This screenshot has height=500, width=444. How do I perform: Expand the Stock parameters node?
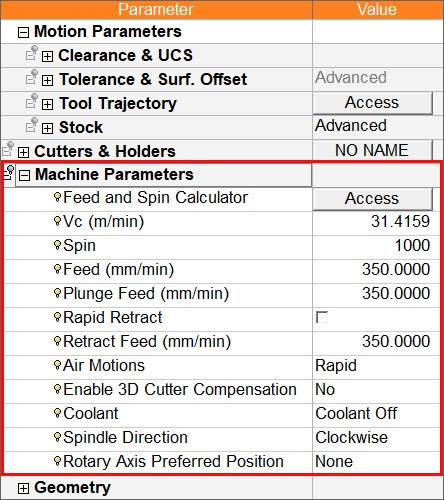point(47,128)
